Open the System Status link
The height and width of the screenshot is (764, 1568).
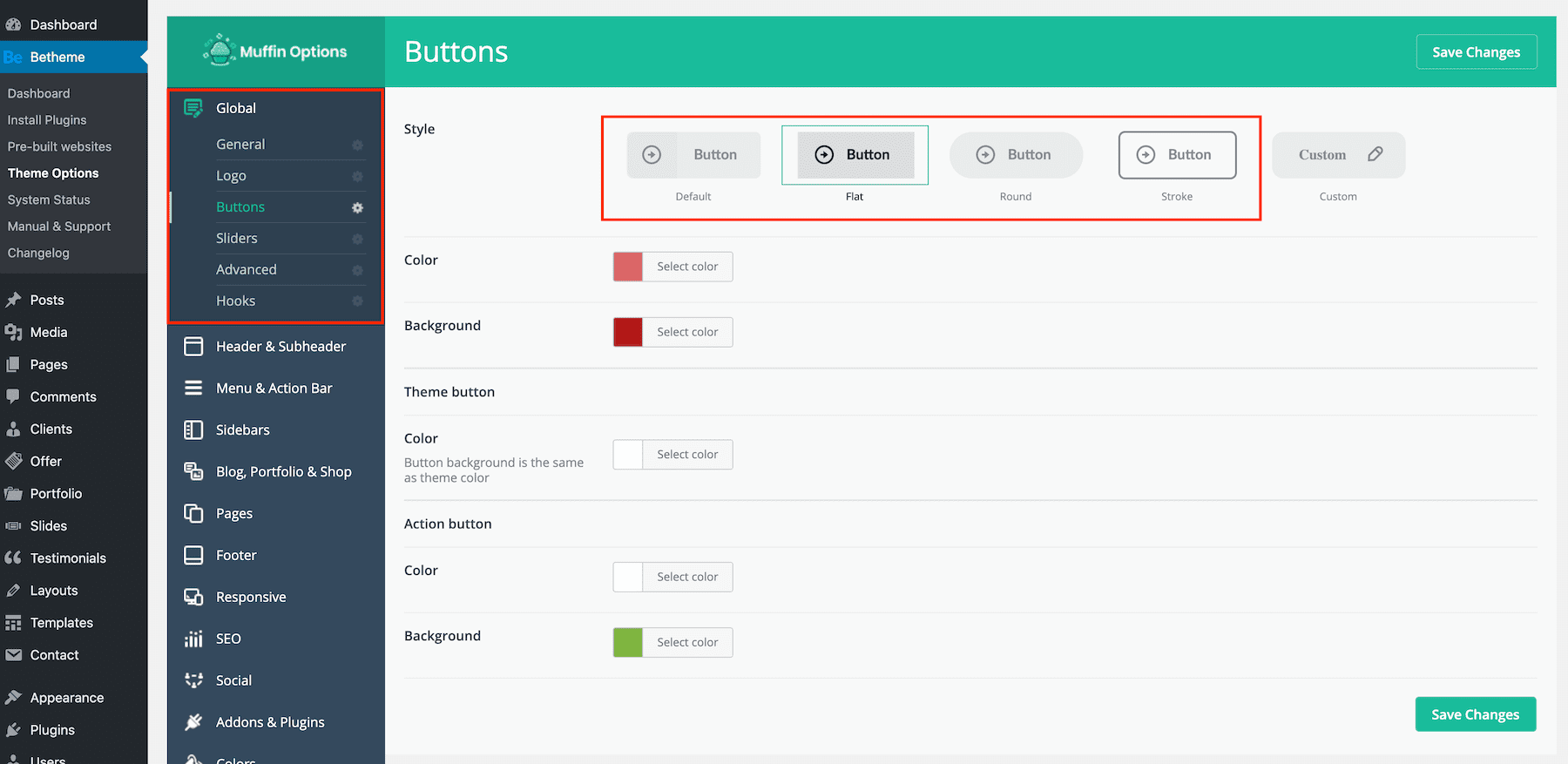(x=49, y=200)
